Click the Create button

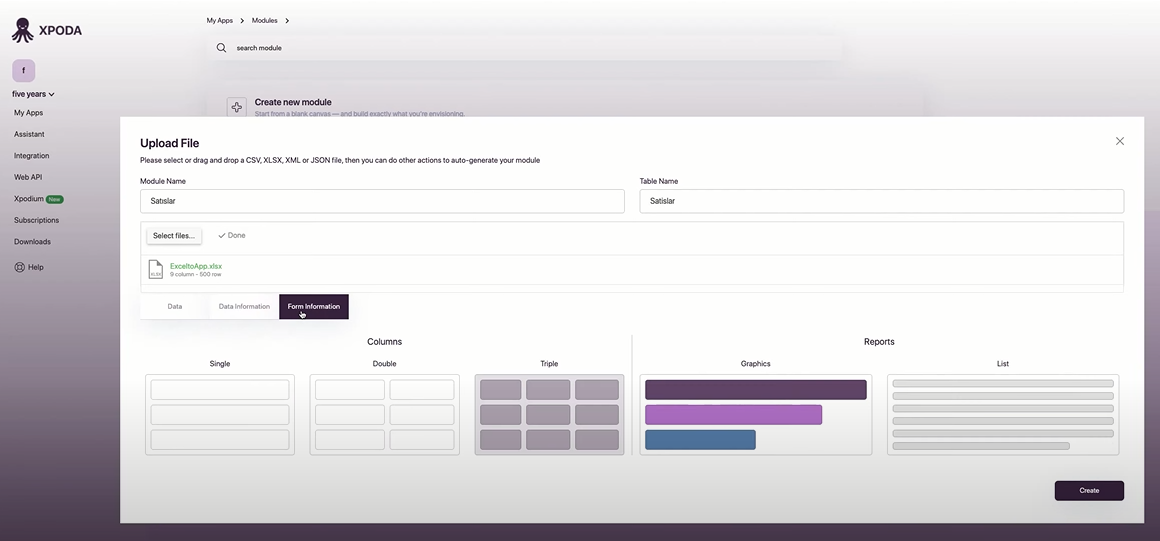pyautogui.click(x=1089, y=491)
